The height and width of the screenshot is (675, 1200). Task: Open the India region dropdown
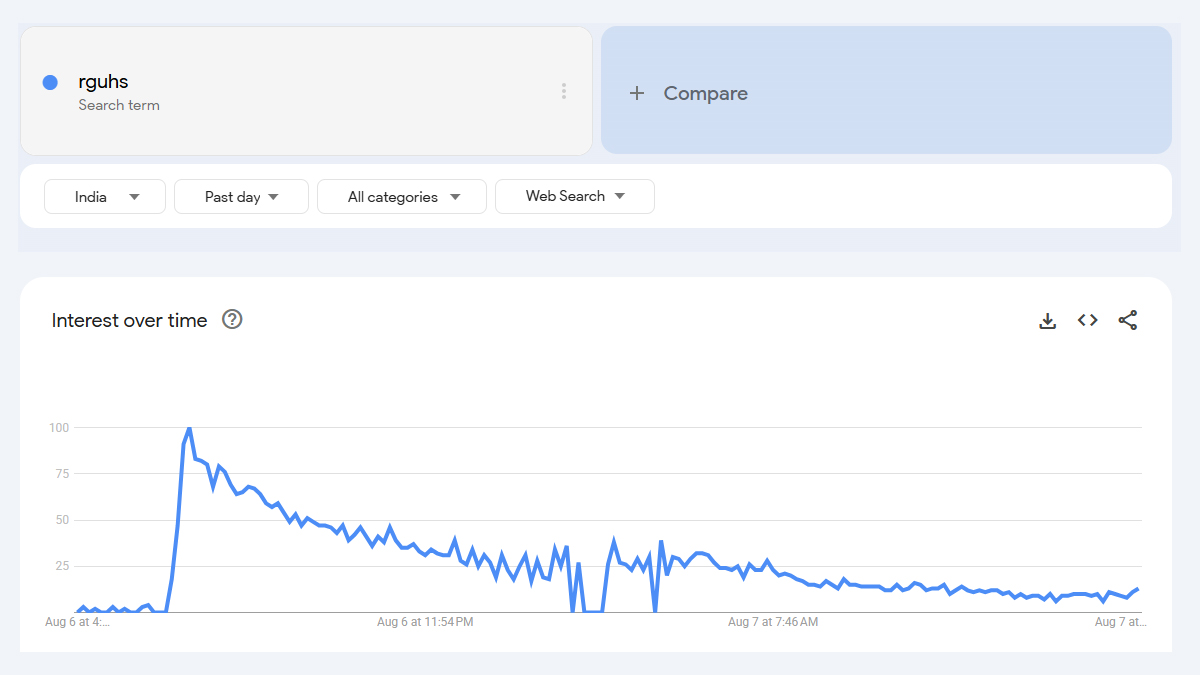coord(104,196)
